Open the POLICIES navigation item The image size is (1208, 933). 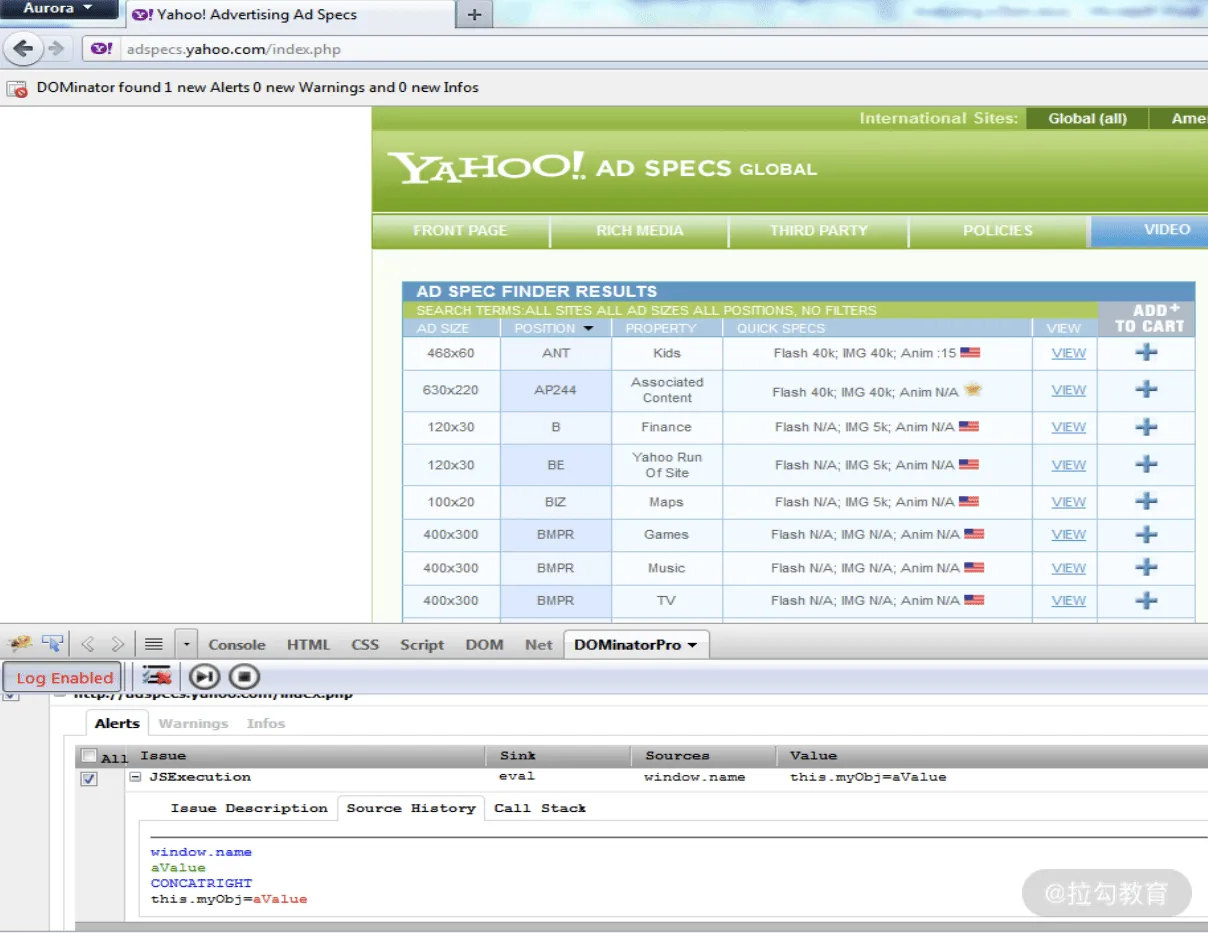(998, 230)
